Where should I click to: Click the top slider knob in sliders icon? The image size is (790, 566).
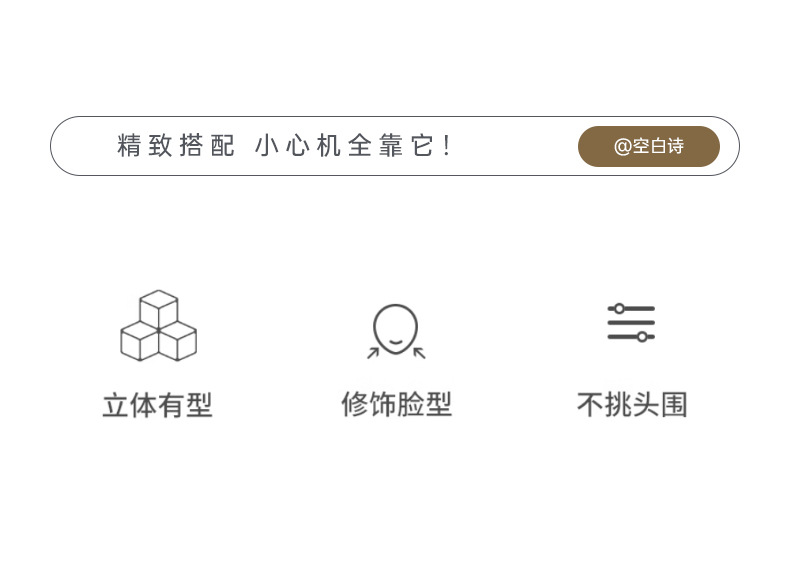tap(619, 308)
